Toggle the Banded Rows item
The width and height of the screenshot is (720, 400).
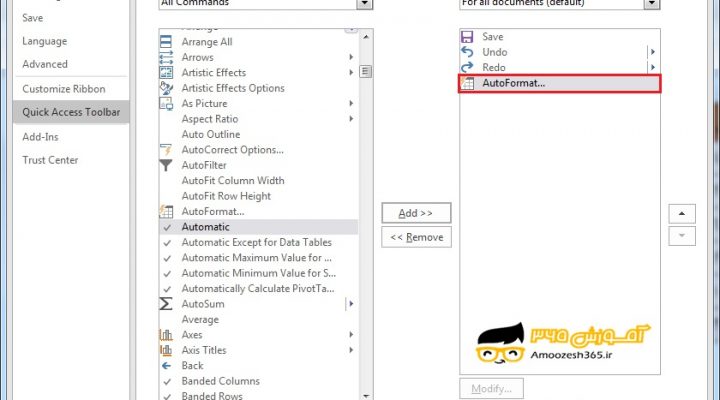(x=258, y=394)
